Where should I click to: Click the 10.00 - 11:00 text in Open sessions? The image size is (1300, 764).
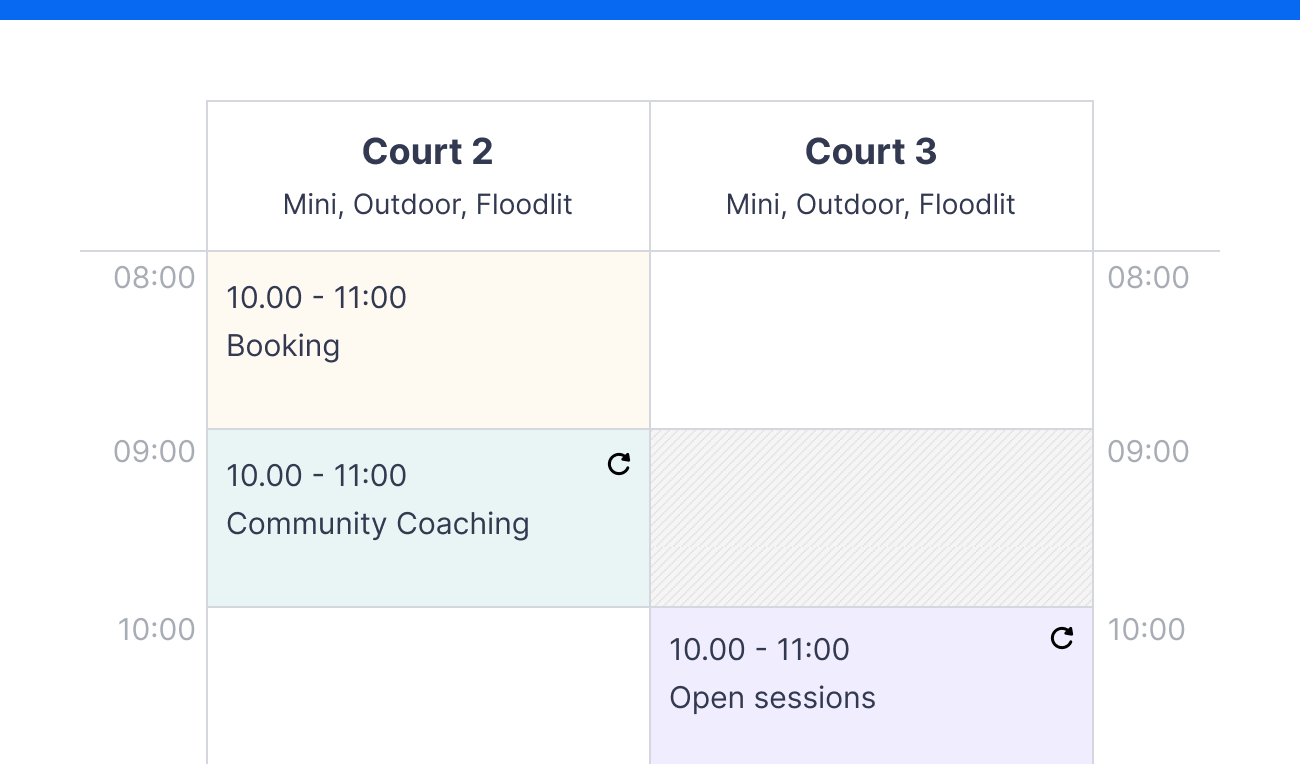click(759, 649)
